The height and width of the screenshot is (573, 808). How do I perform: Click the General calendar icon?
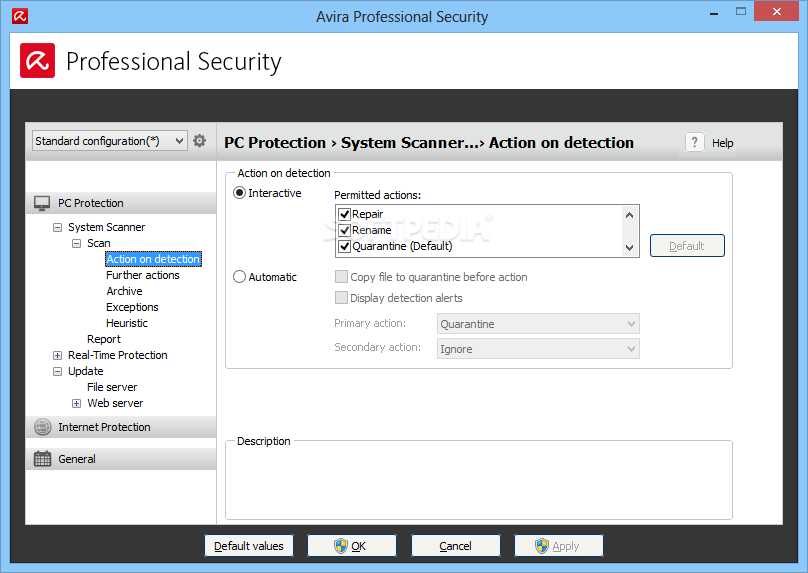42,459
